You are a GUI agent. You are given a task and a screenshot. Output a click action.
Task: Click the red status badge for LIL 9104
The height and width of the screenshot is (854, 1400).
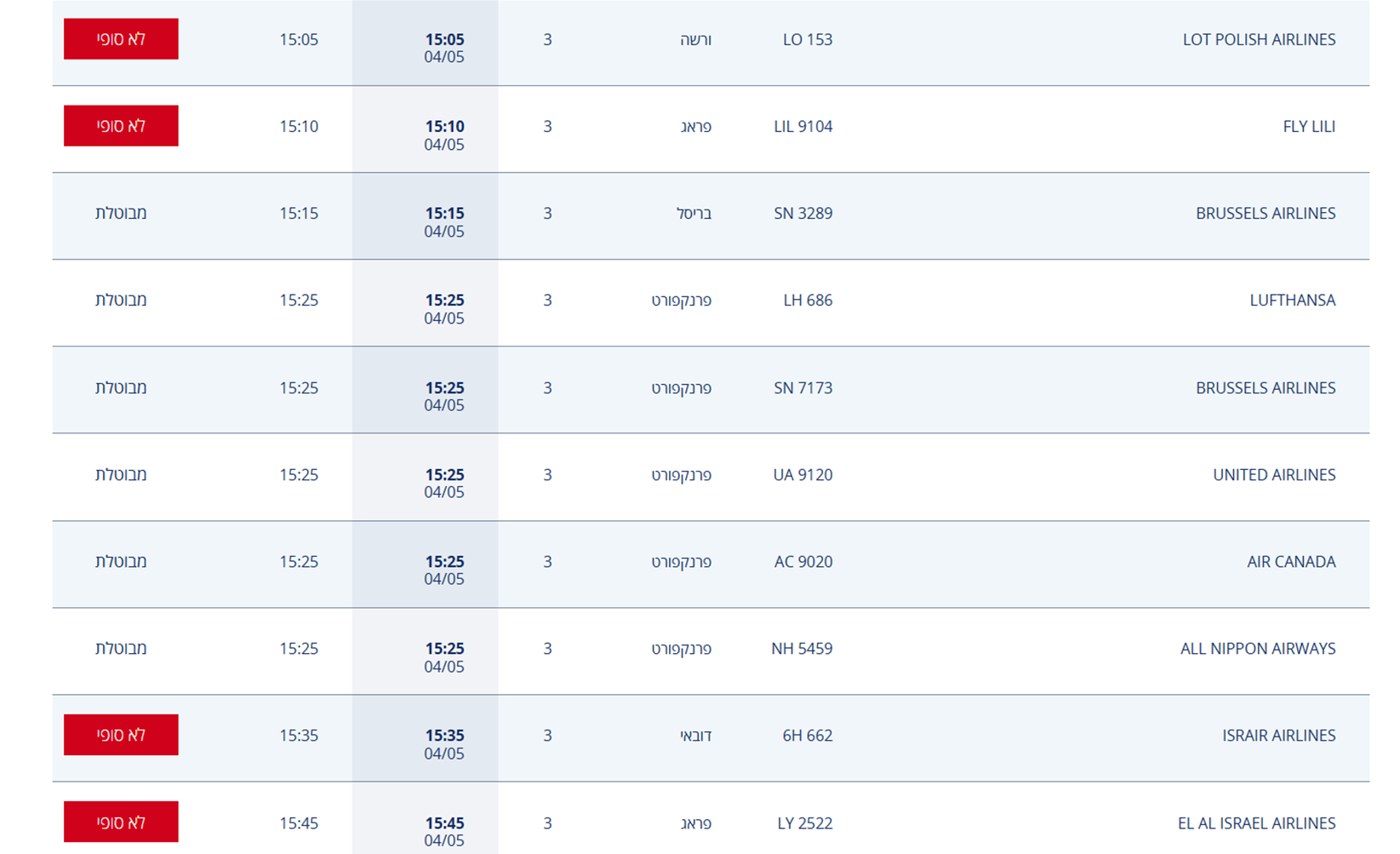121,126
